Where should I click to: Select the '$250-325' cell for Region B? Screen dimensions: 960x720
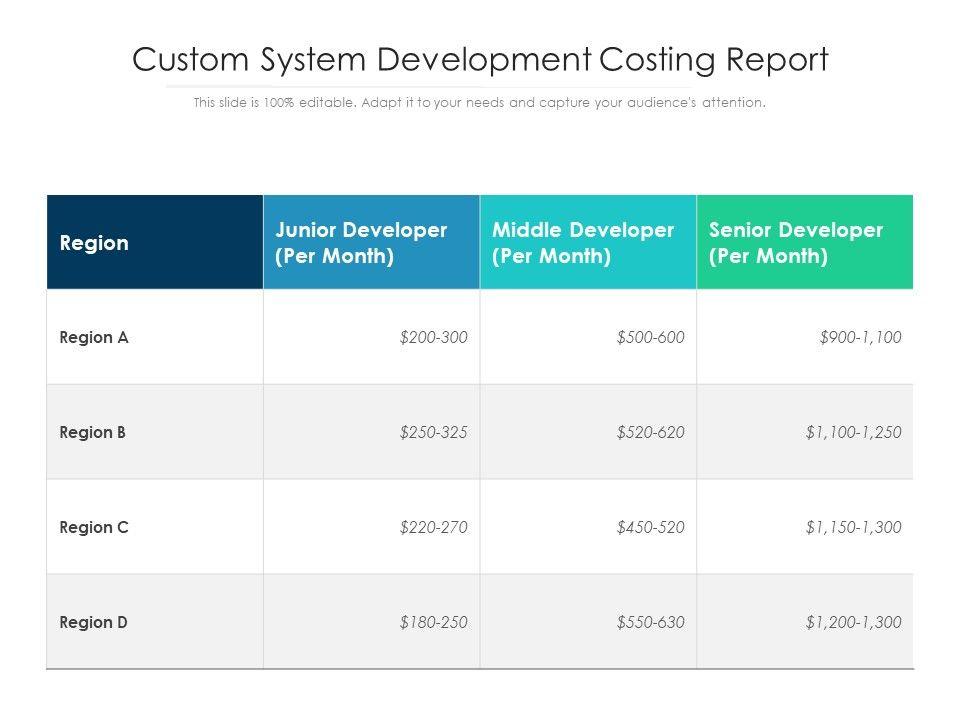433,433
